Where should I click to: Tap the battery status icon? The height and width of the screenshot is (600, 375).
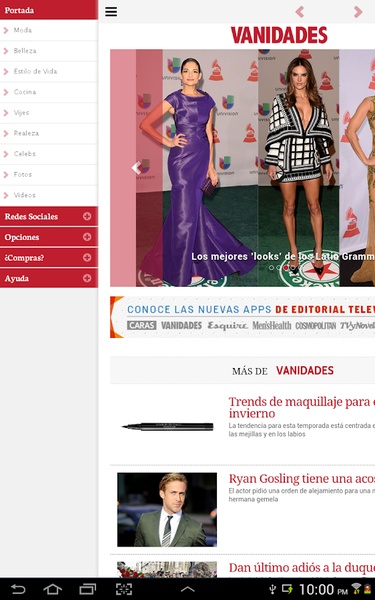pos(367,589)
